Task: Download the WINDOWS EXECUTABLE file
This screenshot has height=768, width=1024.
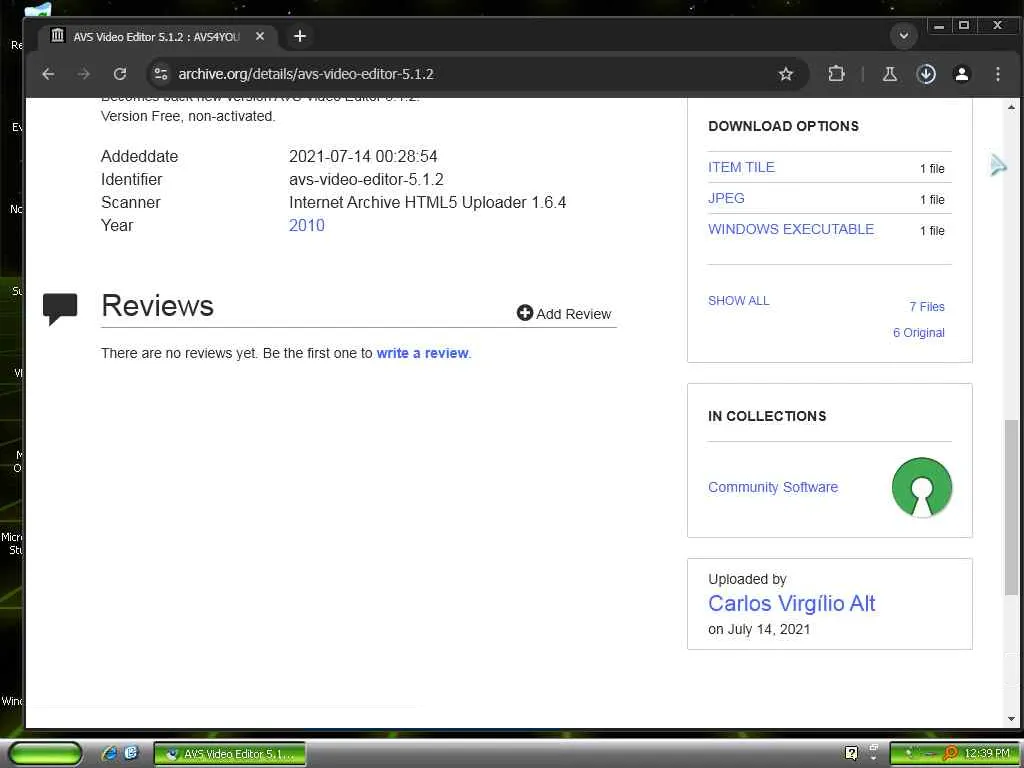Action: pos(791,229)
